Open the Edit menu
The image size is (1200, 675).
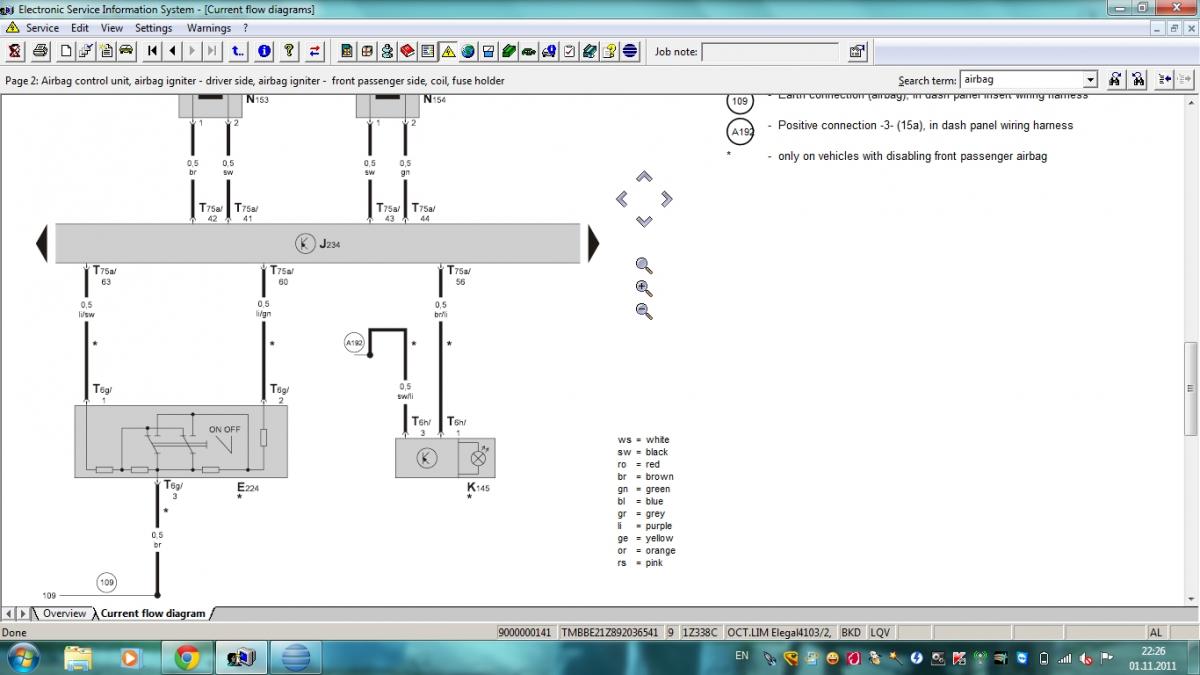(80, 28)
